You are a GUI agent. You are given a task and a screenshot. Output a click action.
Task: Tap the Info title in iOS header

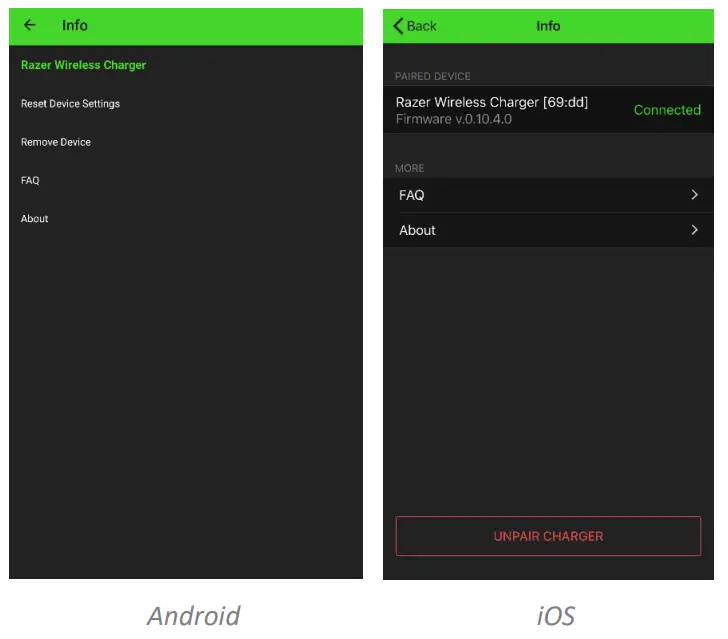click(548, 26)
